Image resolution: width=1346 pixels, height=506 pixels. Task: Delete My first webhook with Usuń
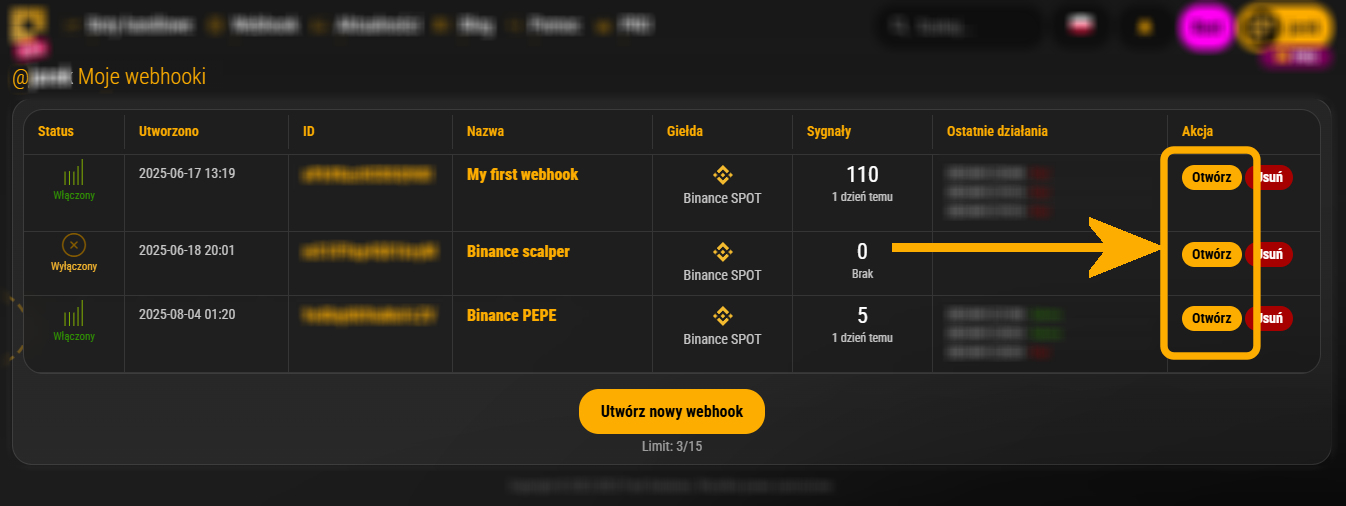tap(1270, 178)
